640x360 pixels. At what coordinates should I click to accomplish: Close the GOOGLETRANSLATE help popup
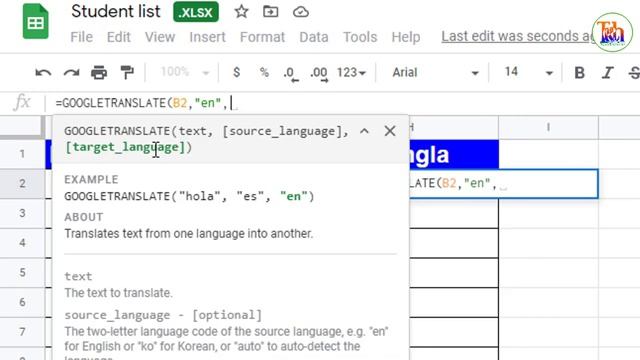390,131
